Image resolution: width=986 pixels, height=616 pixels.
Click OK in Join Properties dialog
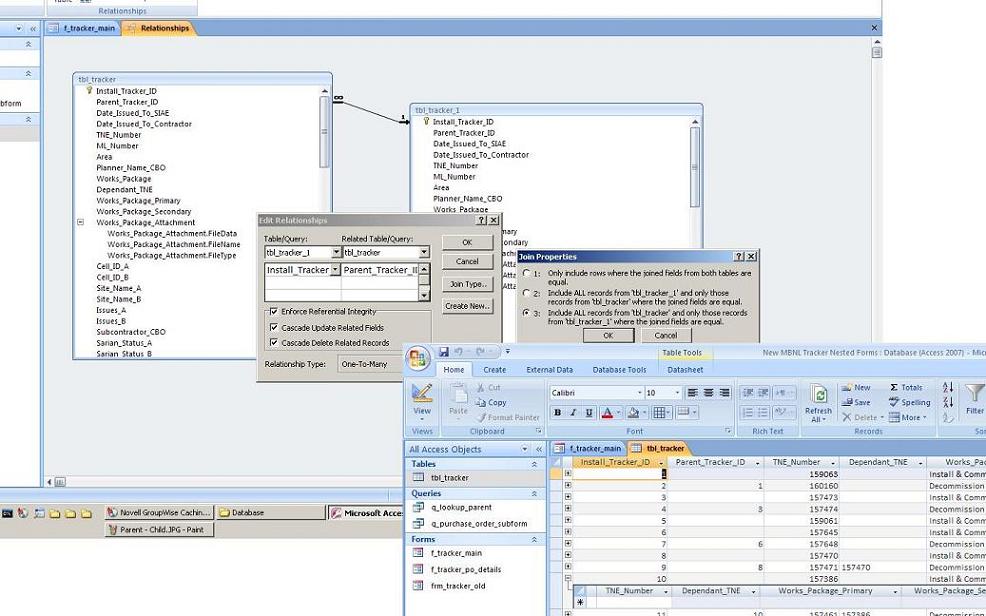(608, 336)
